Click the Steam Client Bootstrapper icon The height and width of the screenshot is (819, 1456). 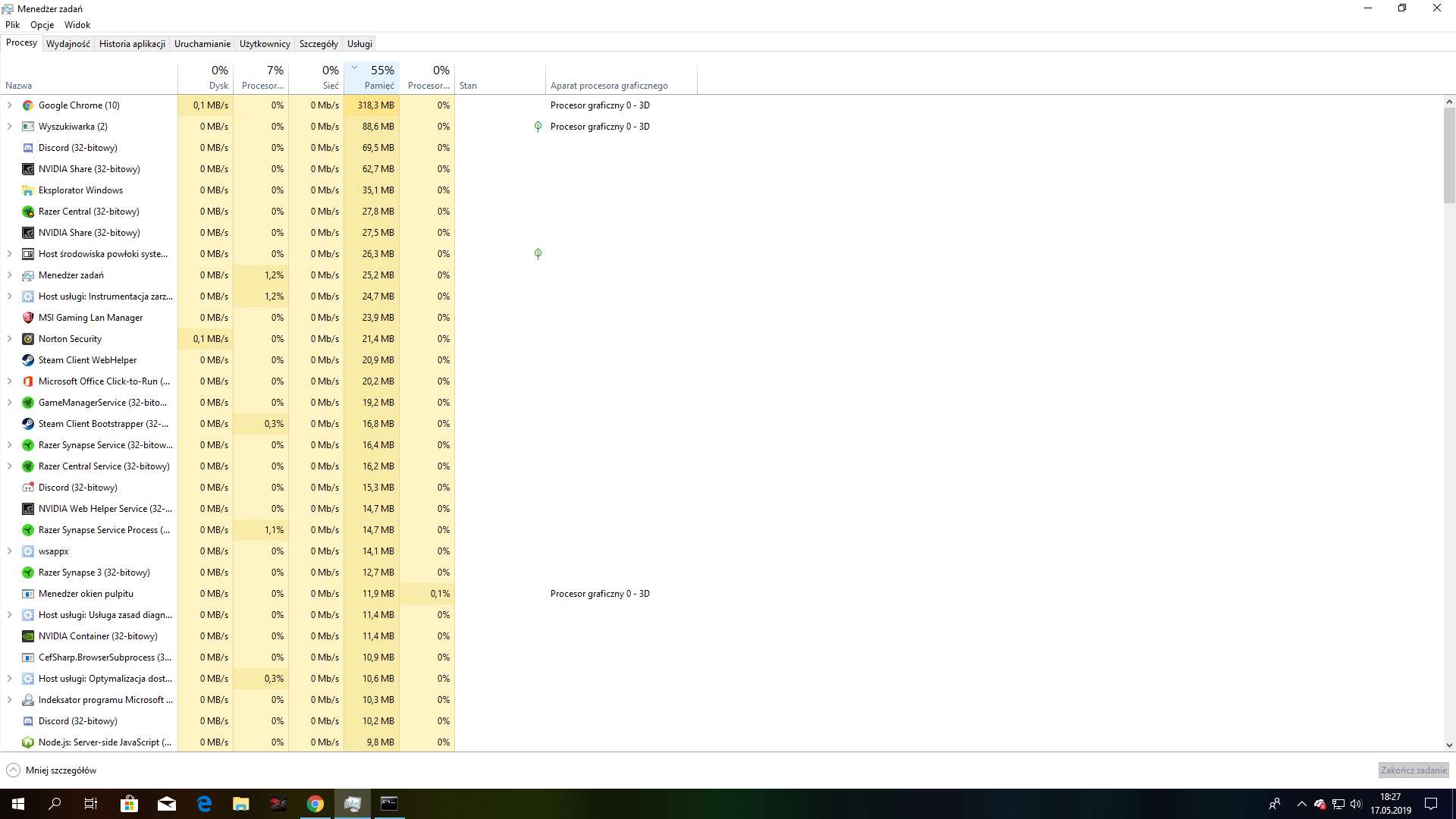click(28, 424)
